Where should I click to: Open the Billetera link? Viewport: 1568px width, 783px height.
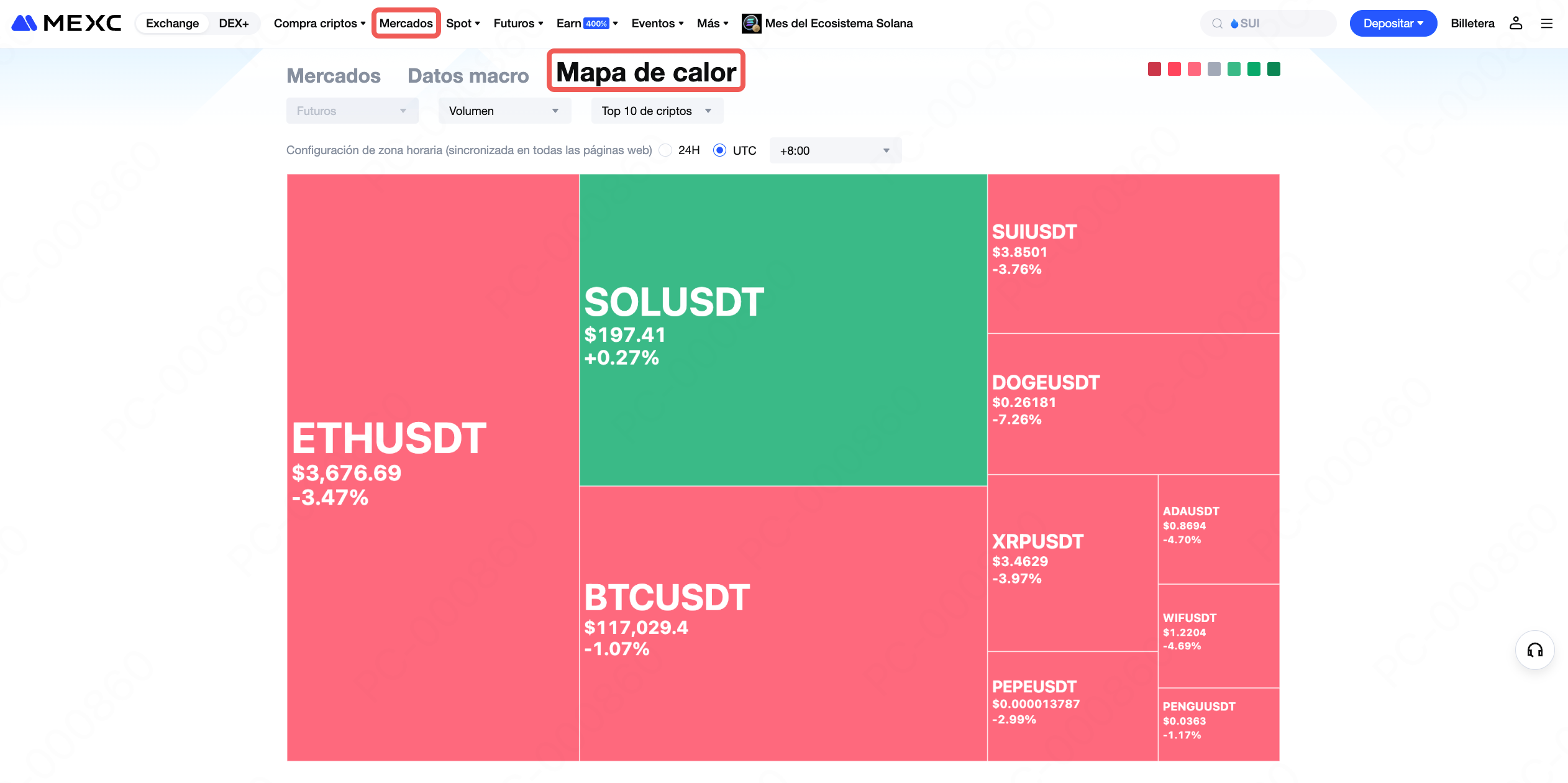coord(1472,24)
